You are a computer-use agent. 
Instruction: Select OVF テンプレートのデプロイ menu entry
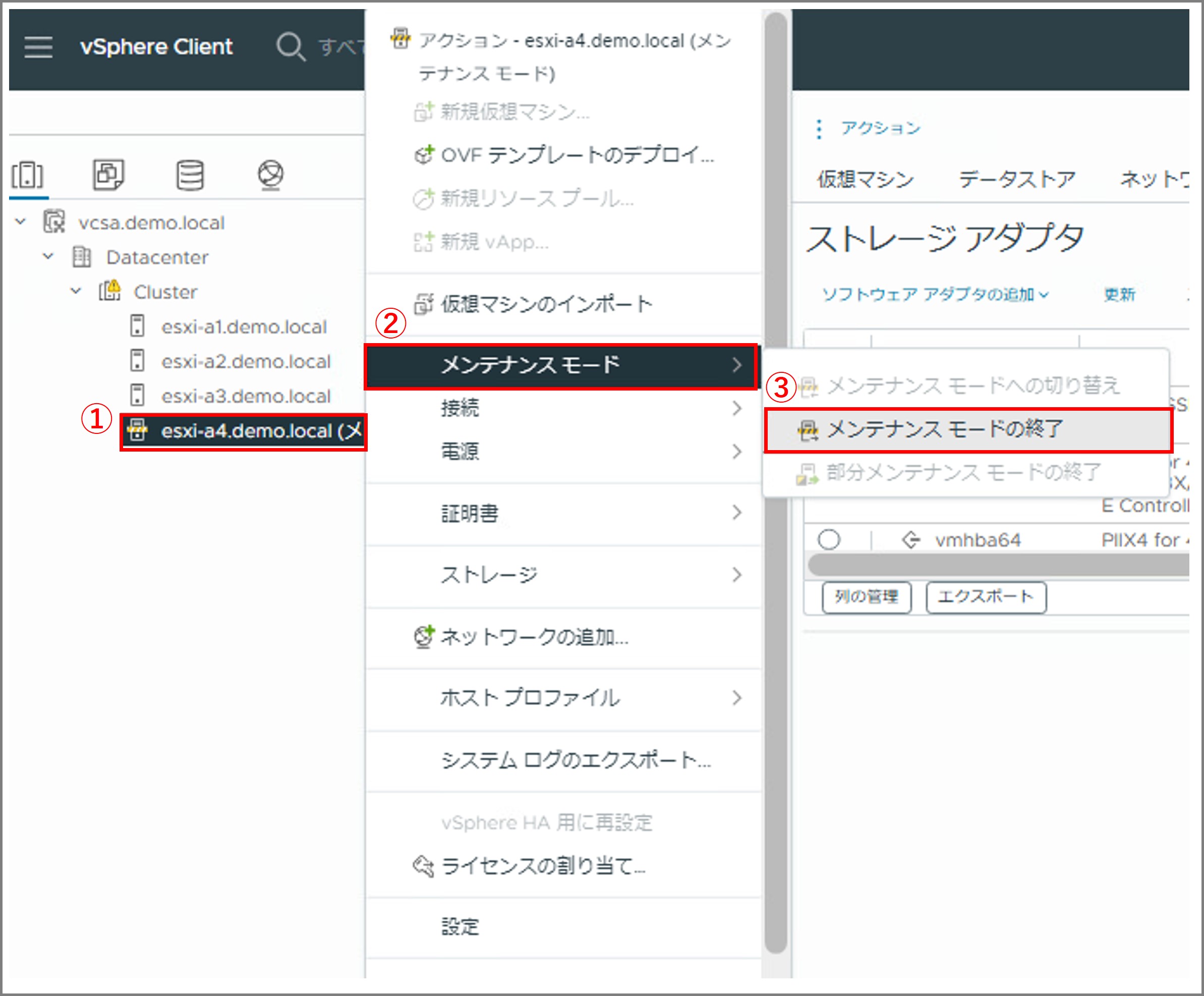click(x=563, y=154)
